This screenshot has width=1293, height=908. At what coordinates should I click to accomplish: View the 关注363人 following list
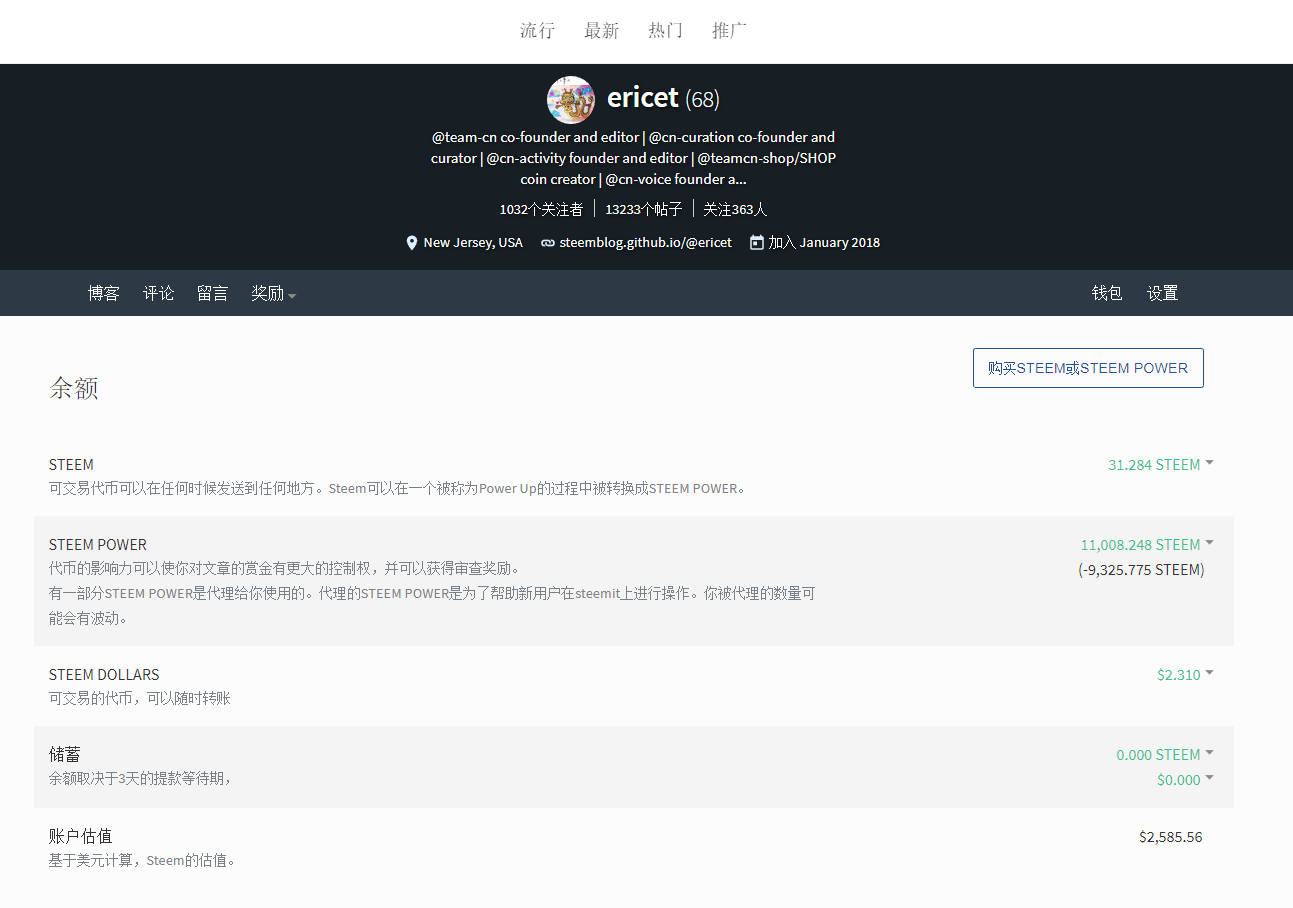pyautogui.click(x=735, y=210)
